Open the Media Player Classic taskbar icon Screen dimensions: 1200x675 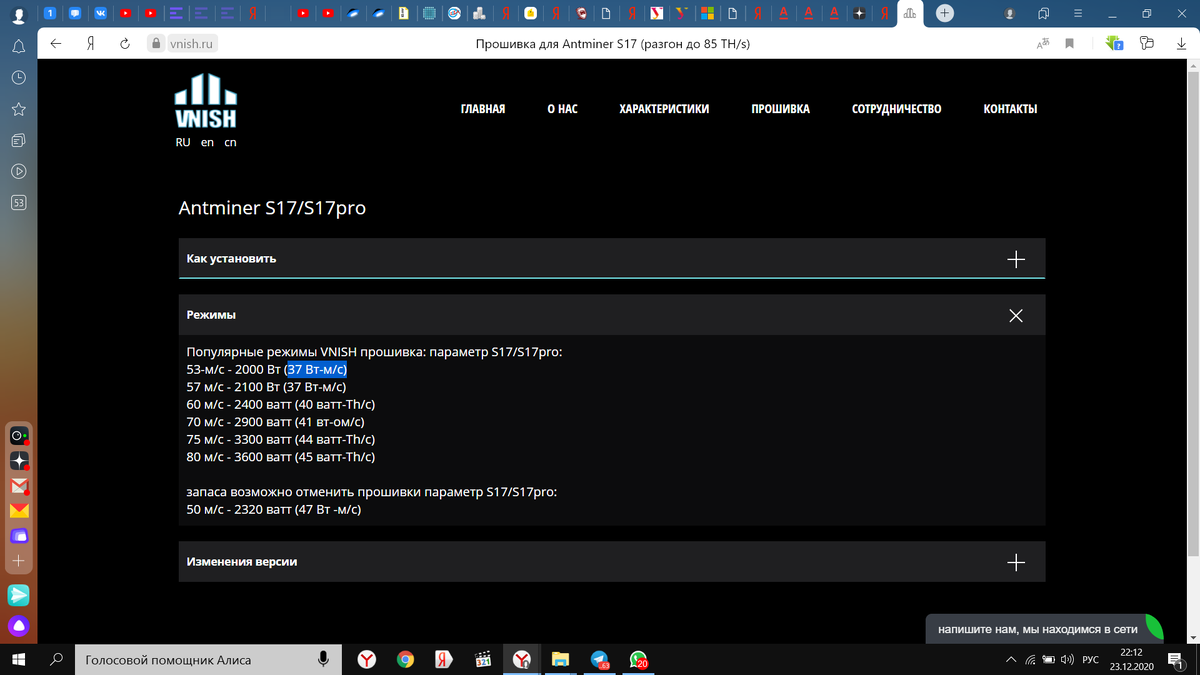(x=483, y=659)
